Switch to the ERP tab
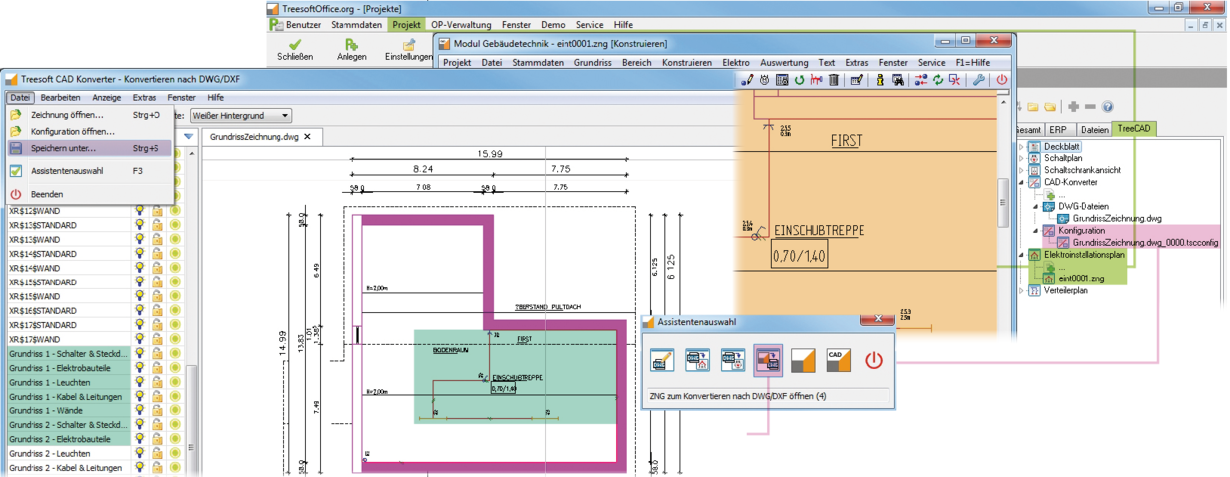This screenshot has height=477, width=1230. [x=1058, y=130]
